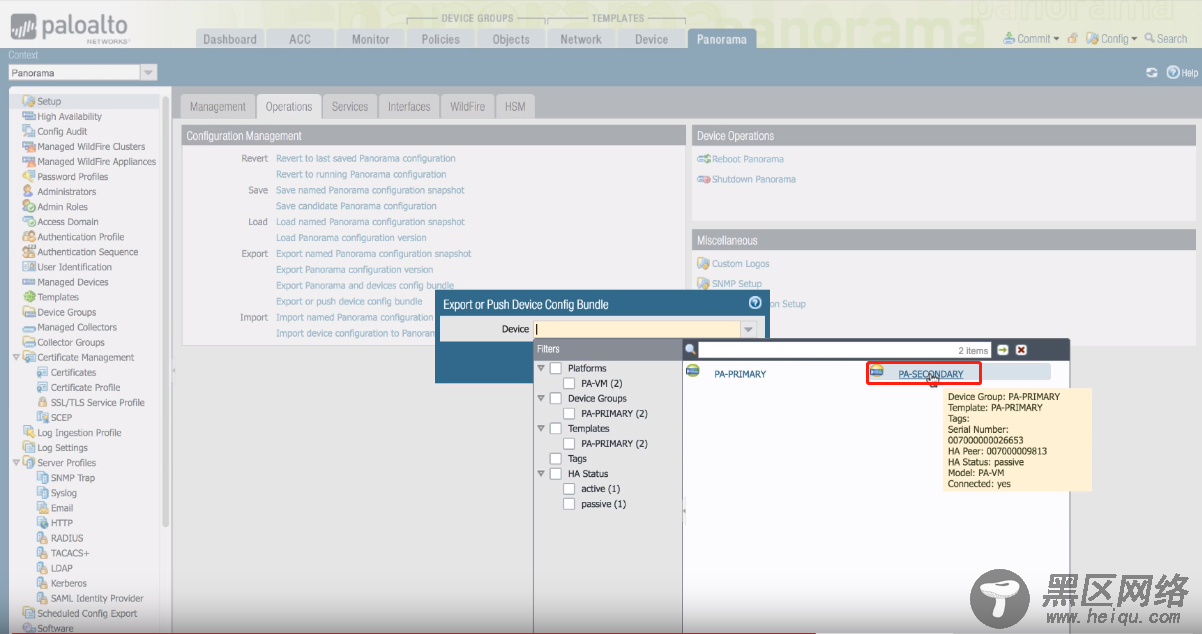
Task: Collapse the HA Status filter group
Action: point(541,474)
